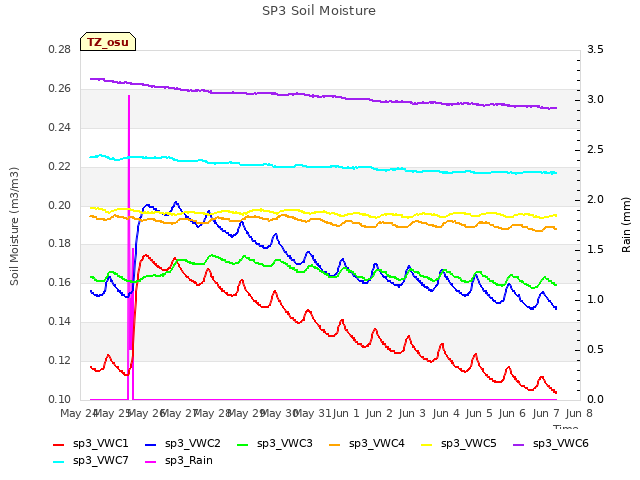Click the red sp3_VWC1 legend color marker

coord(59,444)
